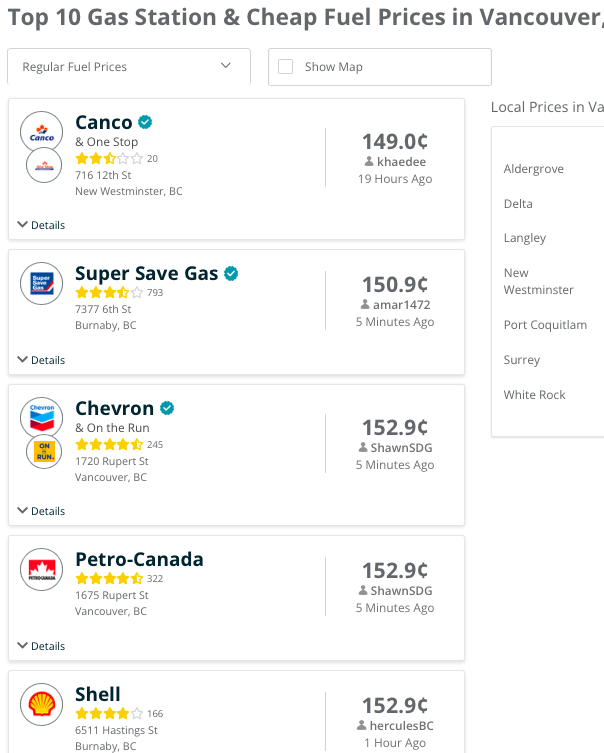Viewport: 604px width, 753px height.
Task: Click the Super Save Gas logo
Action: (x=42, y=283)
